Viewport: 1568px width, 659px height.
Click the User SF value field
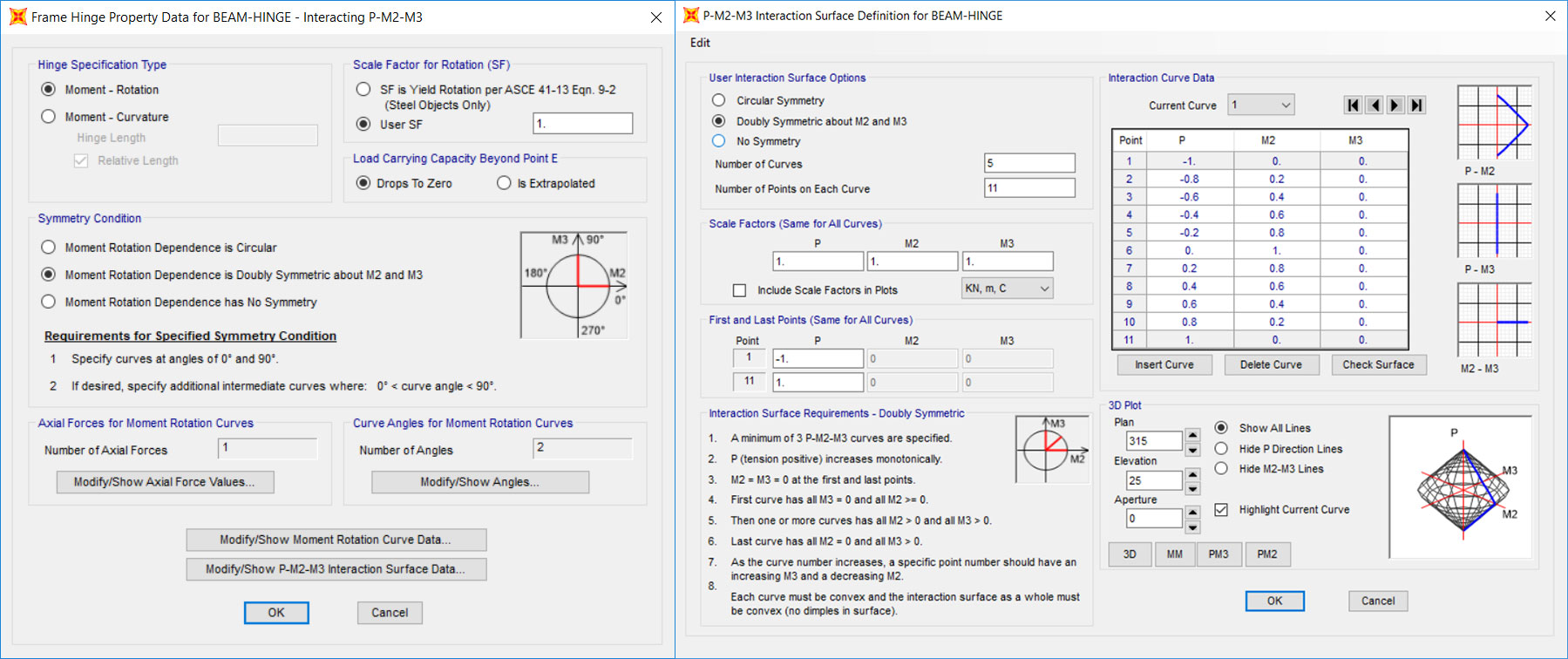[583, 124]
